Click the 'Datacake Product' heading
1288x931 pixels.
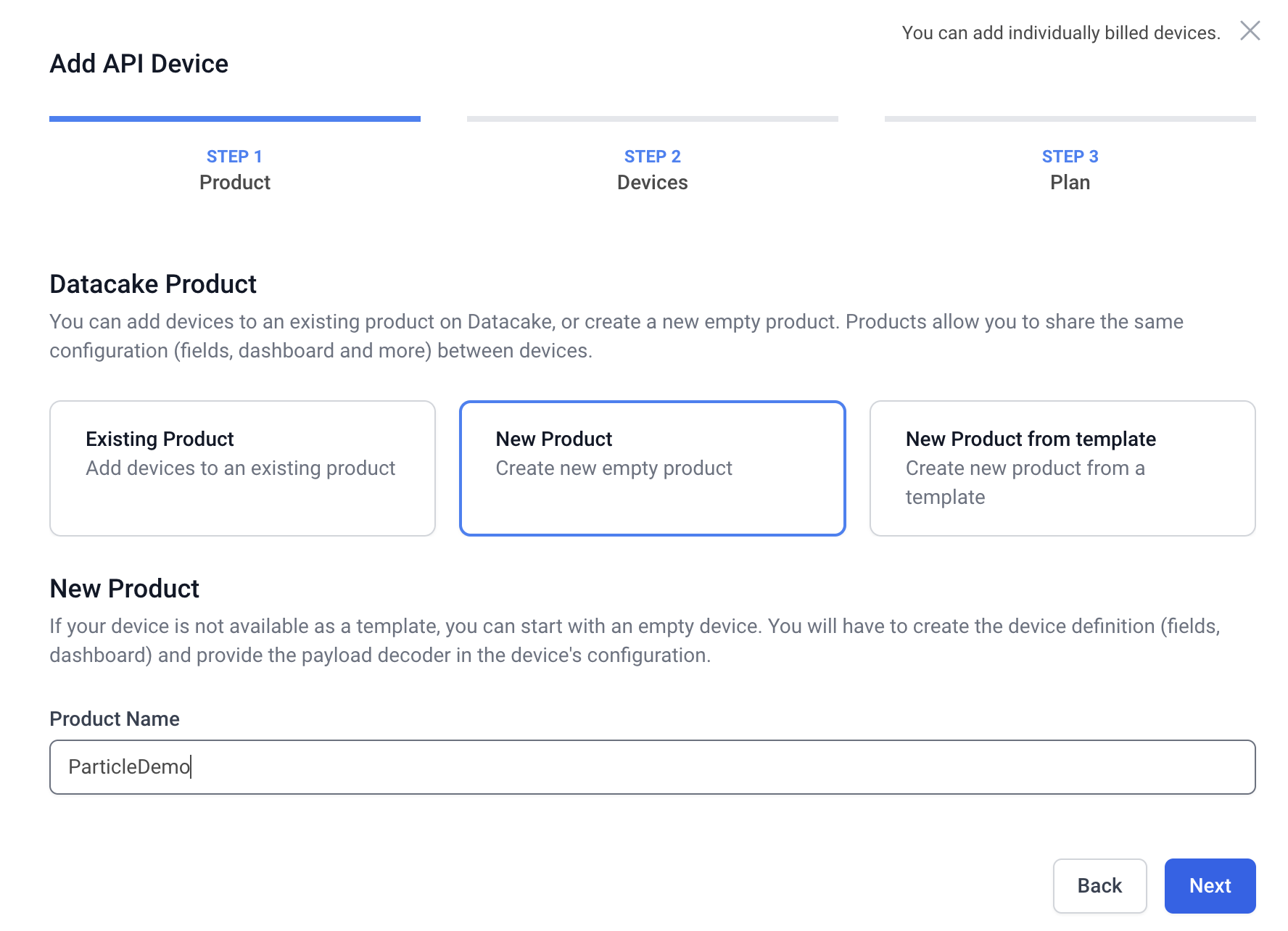[x=153, y=284]
